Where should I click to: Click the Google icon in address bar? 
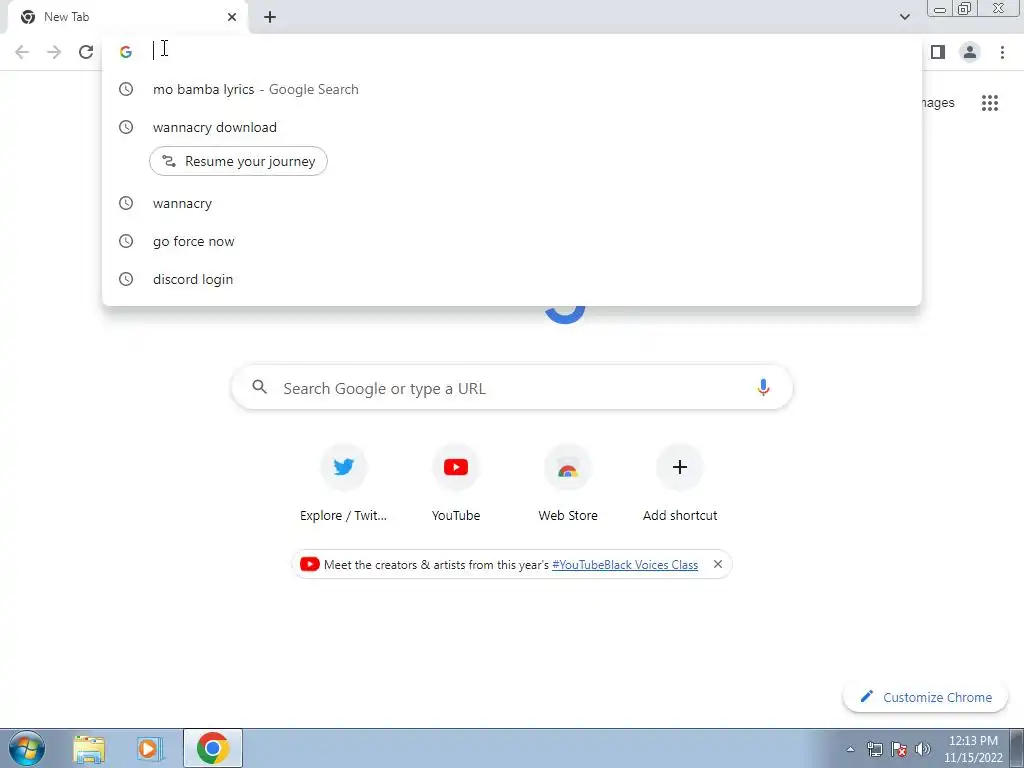[126, 52]
